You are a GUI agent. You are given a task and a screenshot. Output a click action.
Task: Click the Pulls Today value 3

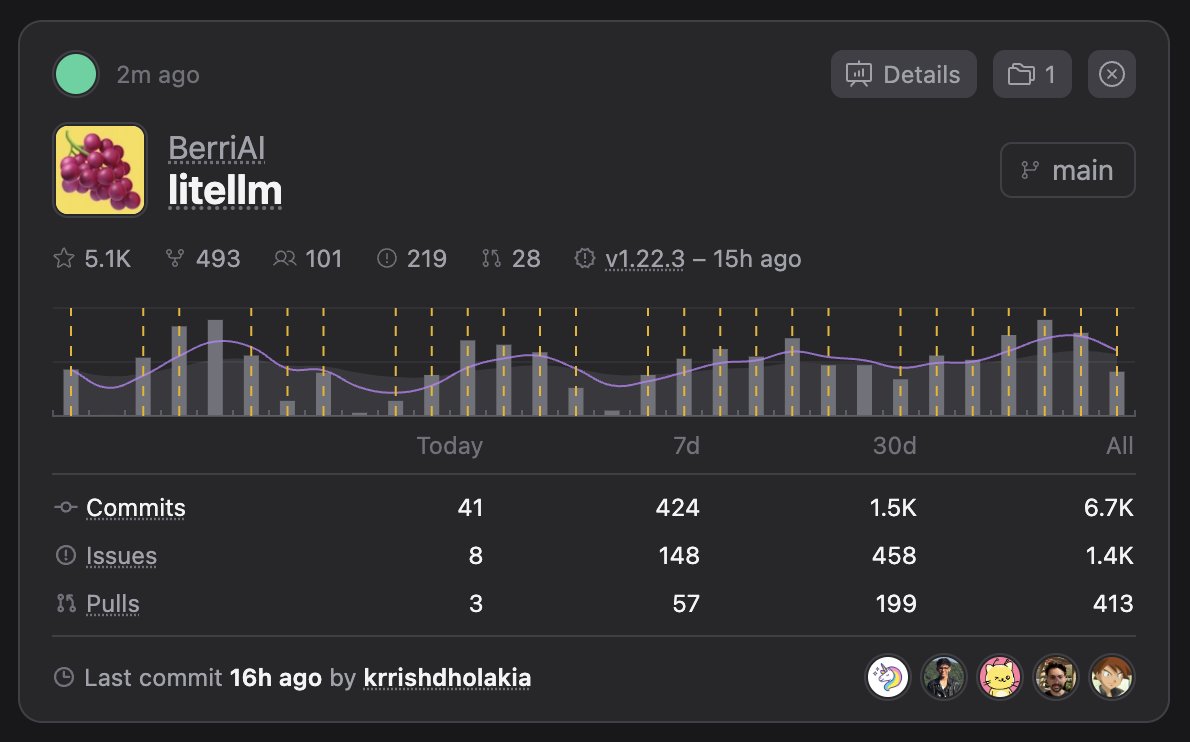(476, 604)
